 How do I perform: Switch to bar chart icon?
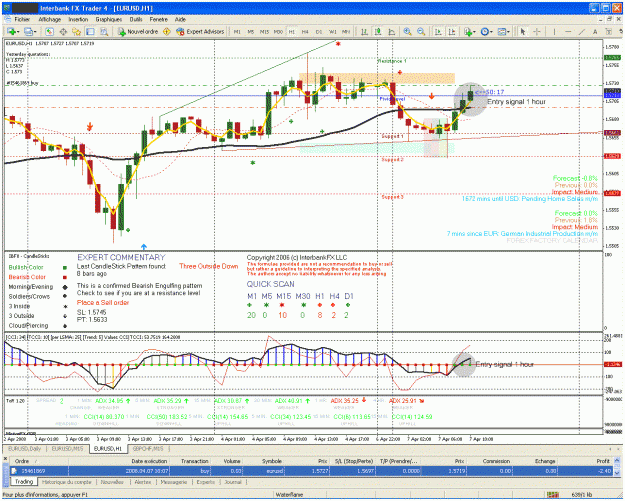(364, 31)
